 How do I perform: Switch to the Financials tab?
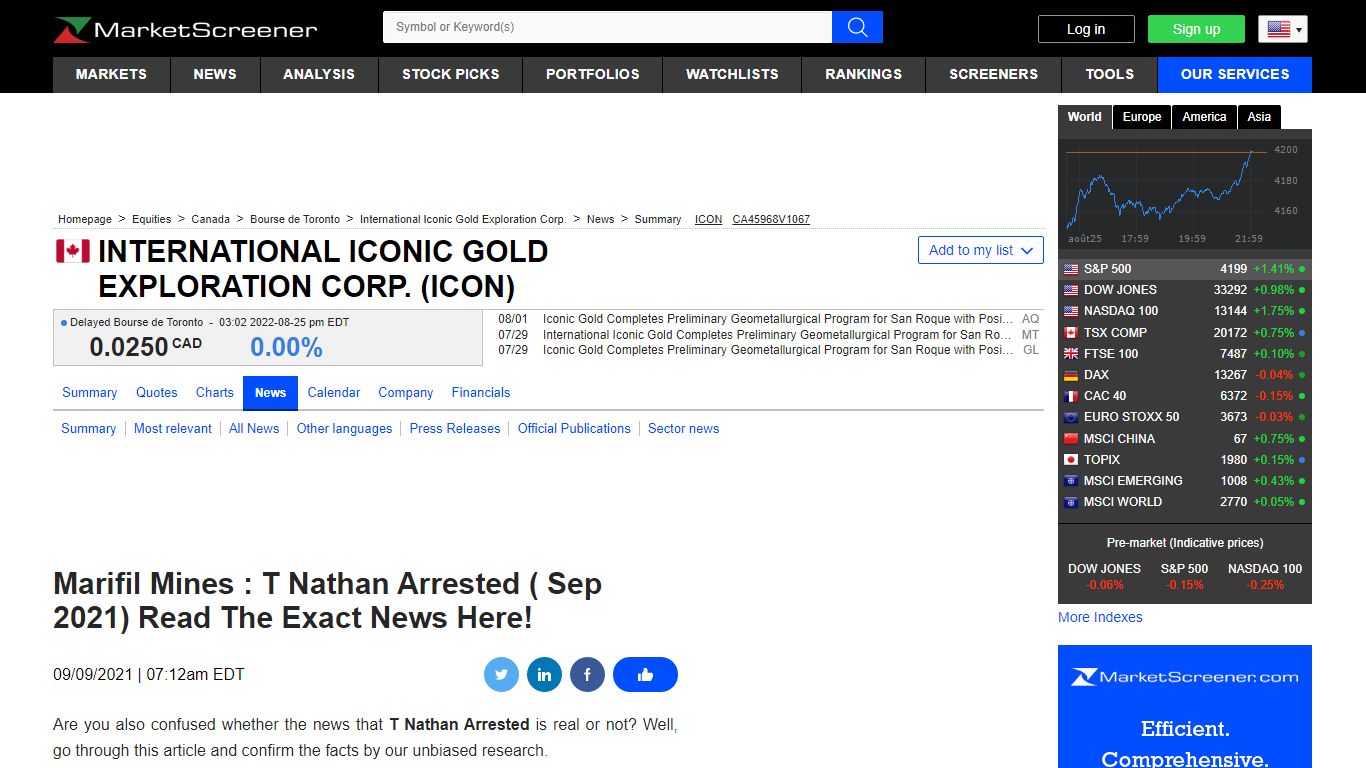tap(481, 393)
